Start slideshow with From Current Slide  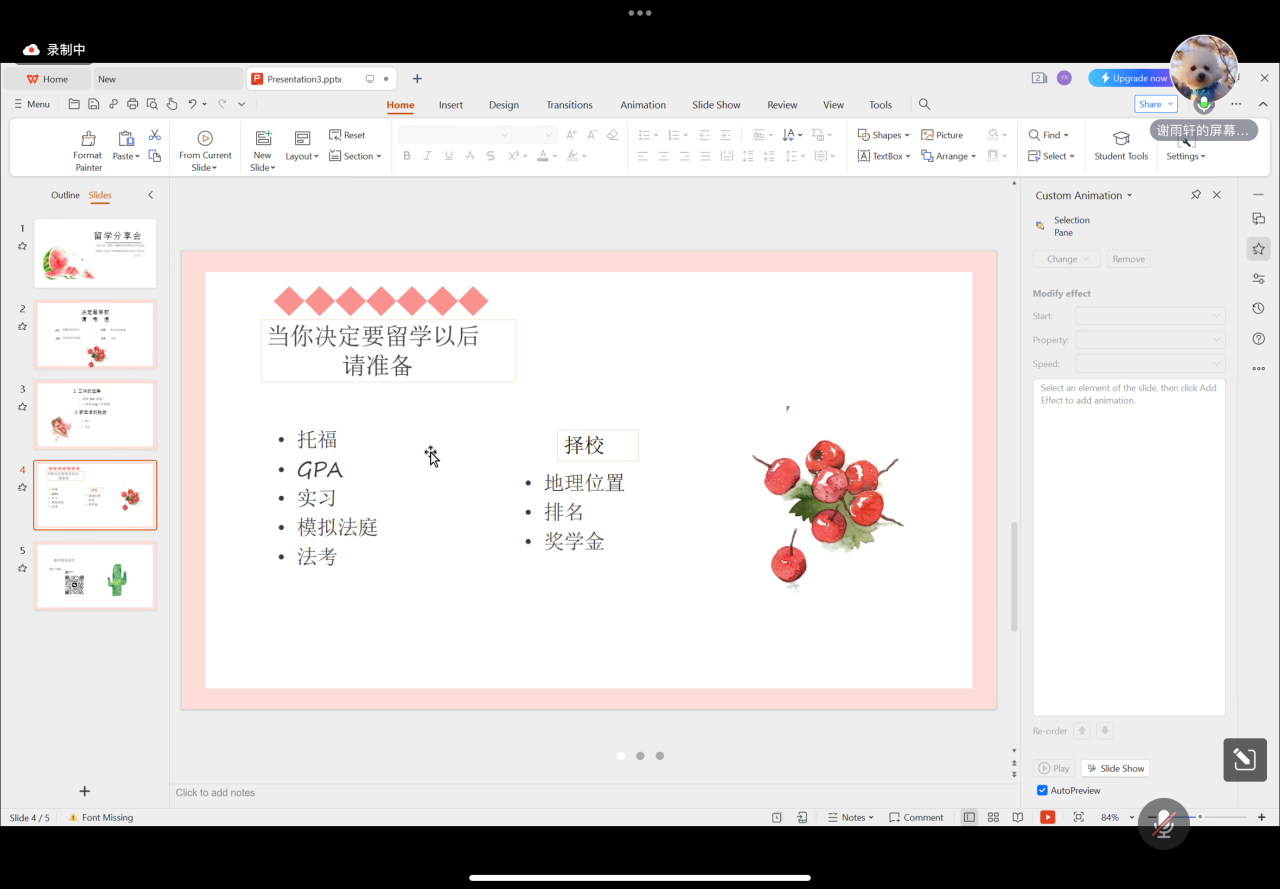point(205,139)
